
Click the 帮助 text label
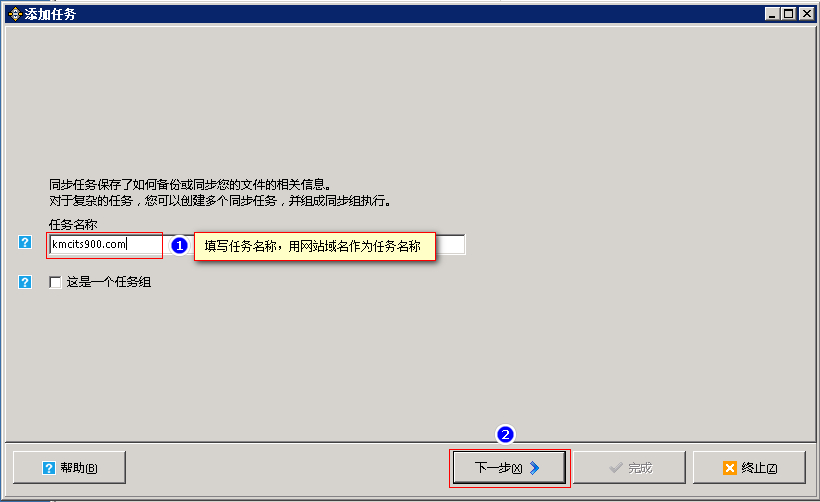pyautogui.click(x=78, y=468)
